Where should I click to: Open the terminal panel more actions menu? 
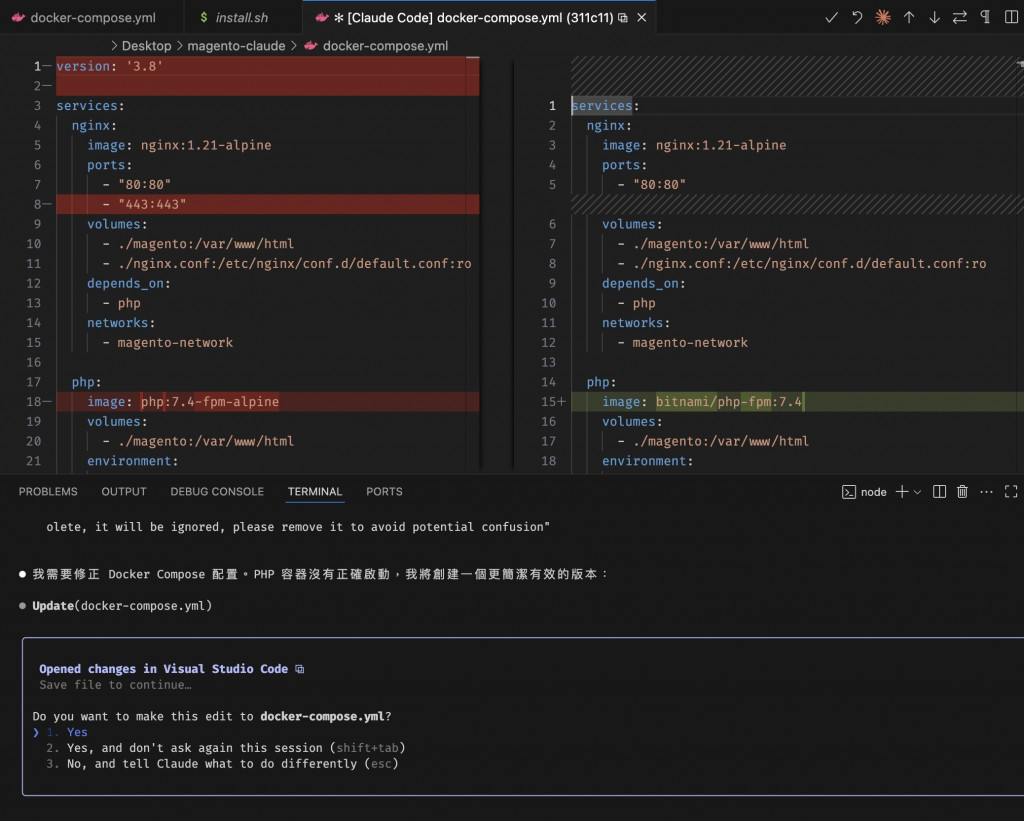986,492
